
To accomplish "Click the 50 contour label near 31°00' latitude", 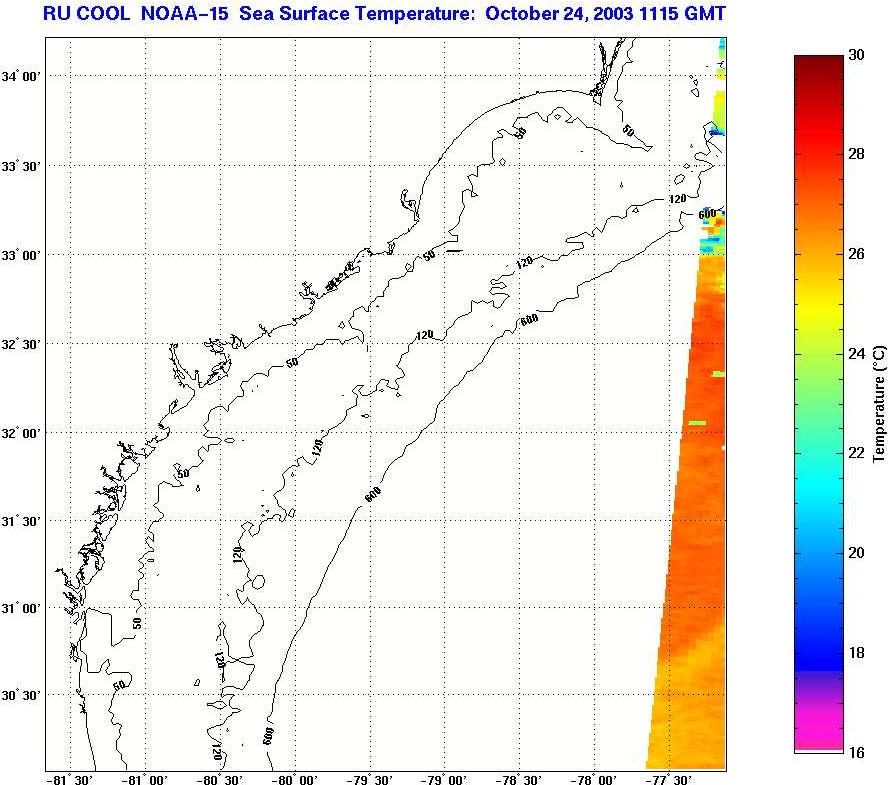I will (137, 623).
